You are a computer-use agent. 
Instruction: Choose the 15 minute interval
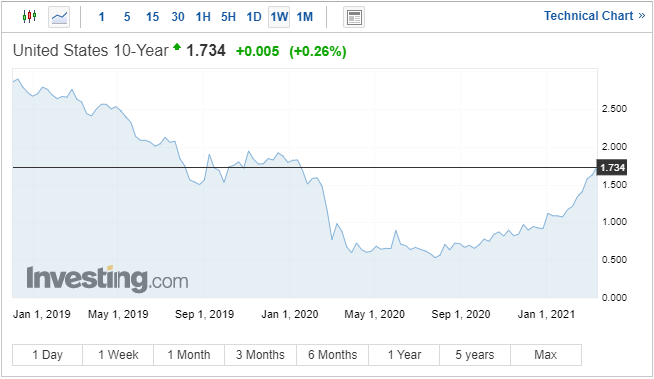click(x=152, y=17)
